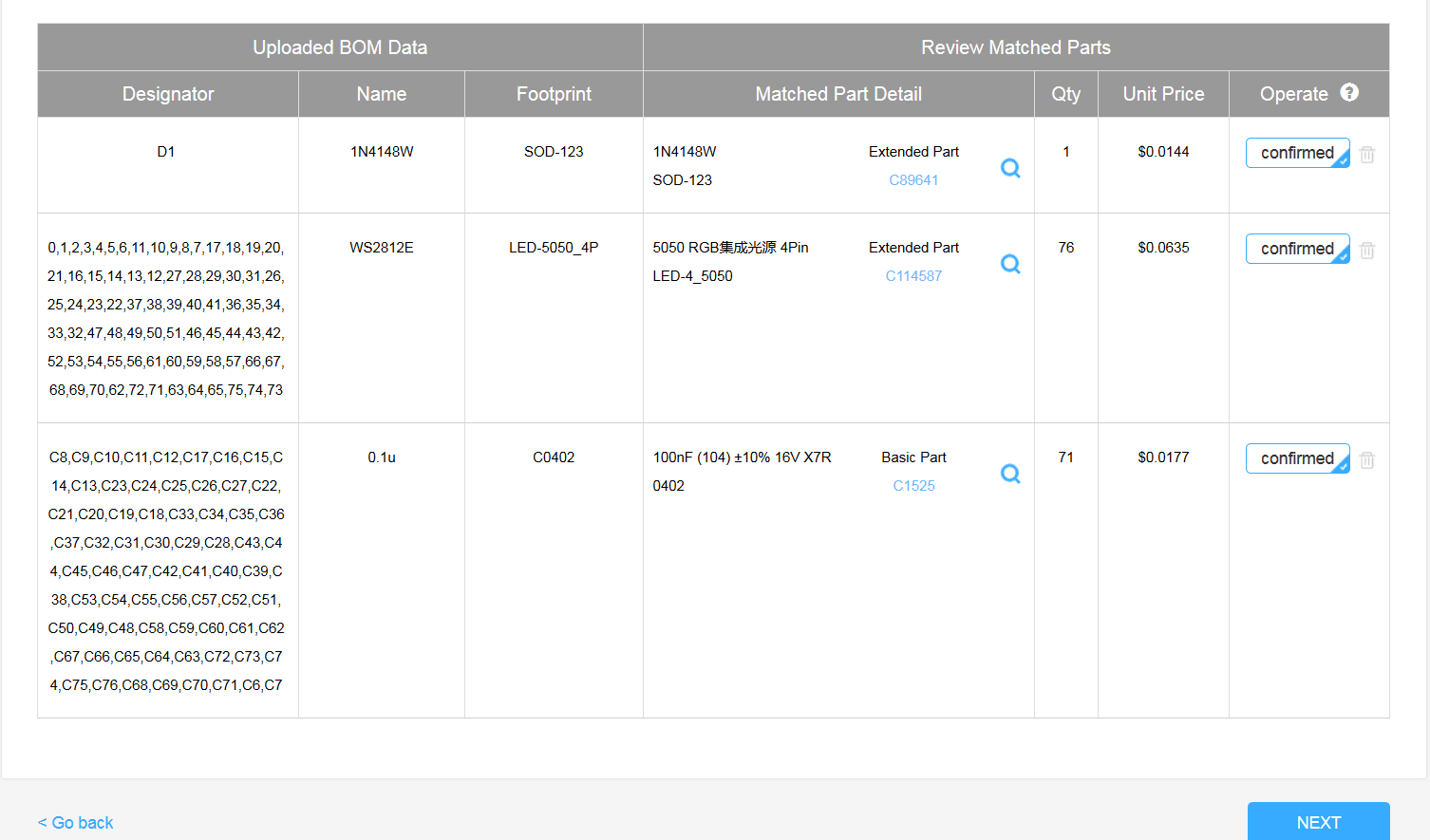This screenshot has width=1430, height=840.
Task: Select the Designator column header
Action: (x=167, y=93)
